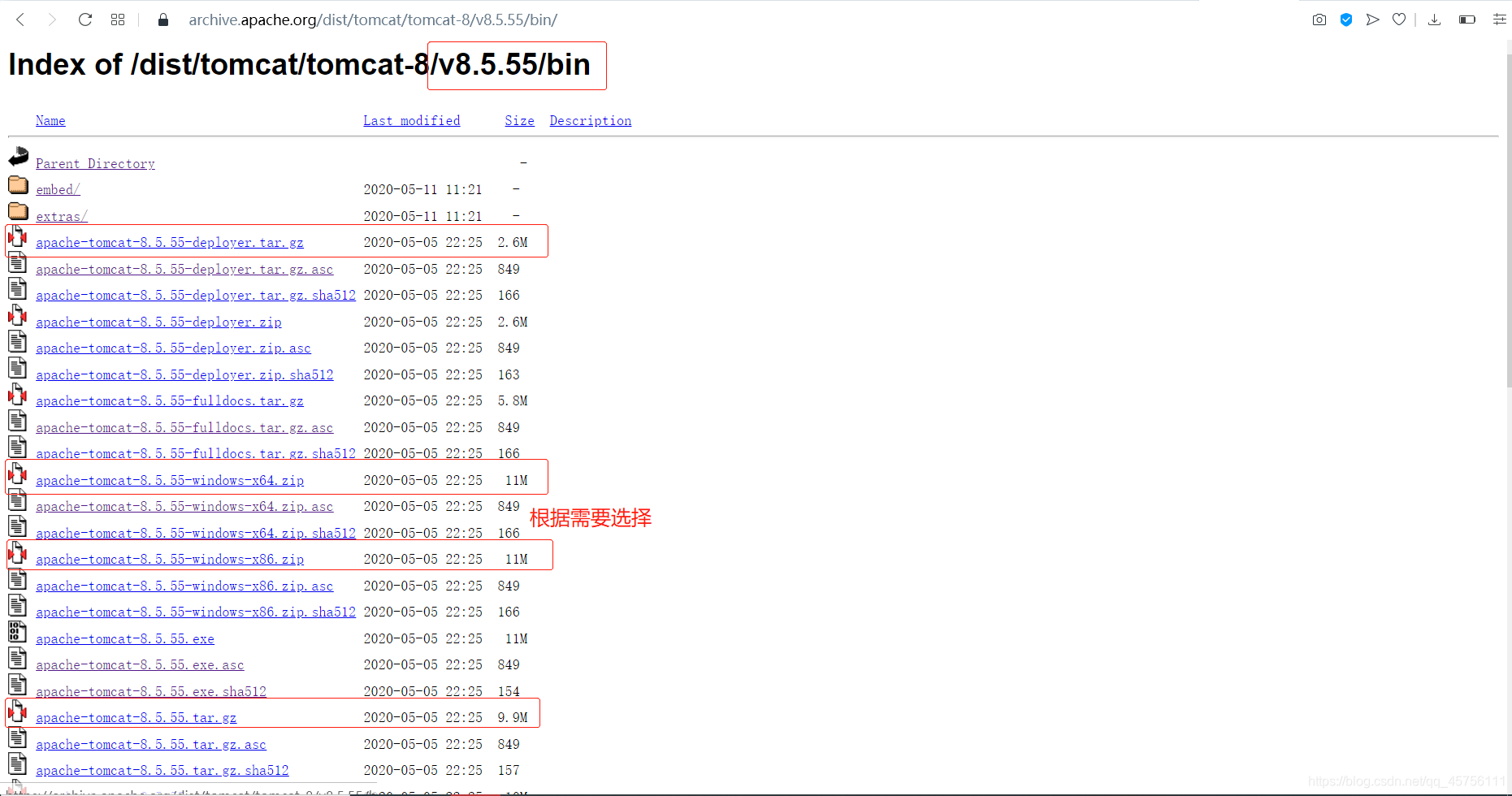Open apache-tomcat-8.5.55-windows-x64.zip.asc link

tap(184, 507)
